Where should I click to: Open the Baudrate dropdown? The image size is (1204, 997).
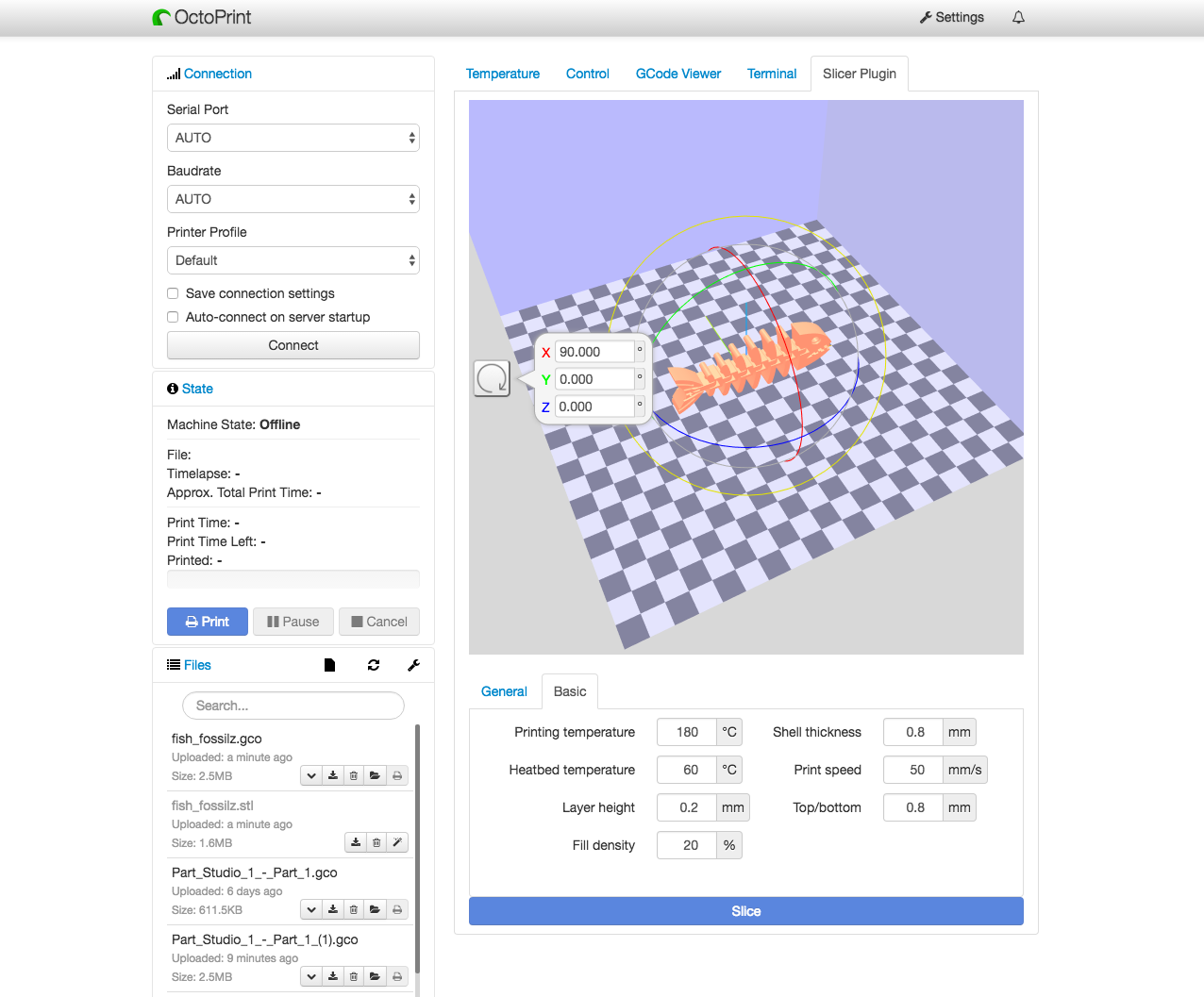click(x=293, y=199)
